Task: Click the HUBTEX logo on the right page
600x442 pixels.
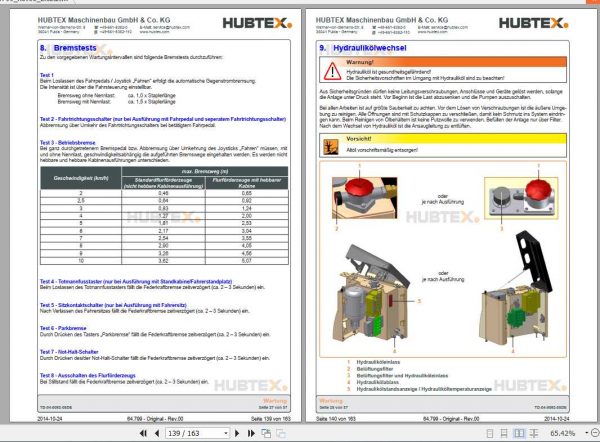Action: (x=533, y=23)
